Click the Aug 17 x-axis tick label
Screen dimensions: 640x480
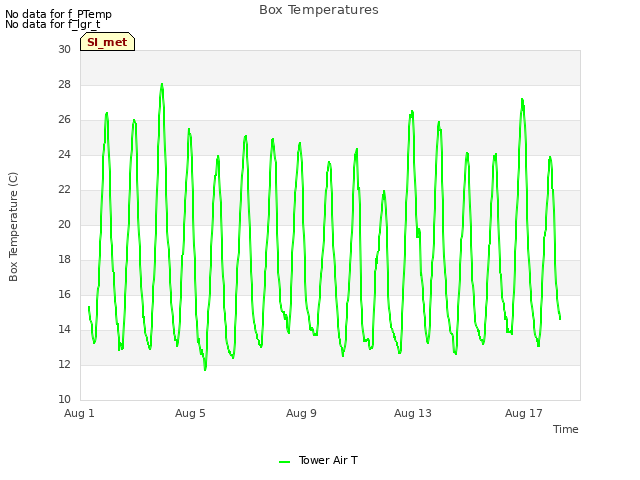point(524,413)
